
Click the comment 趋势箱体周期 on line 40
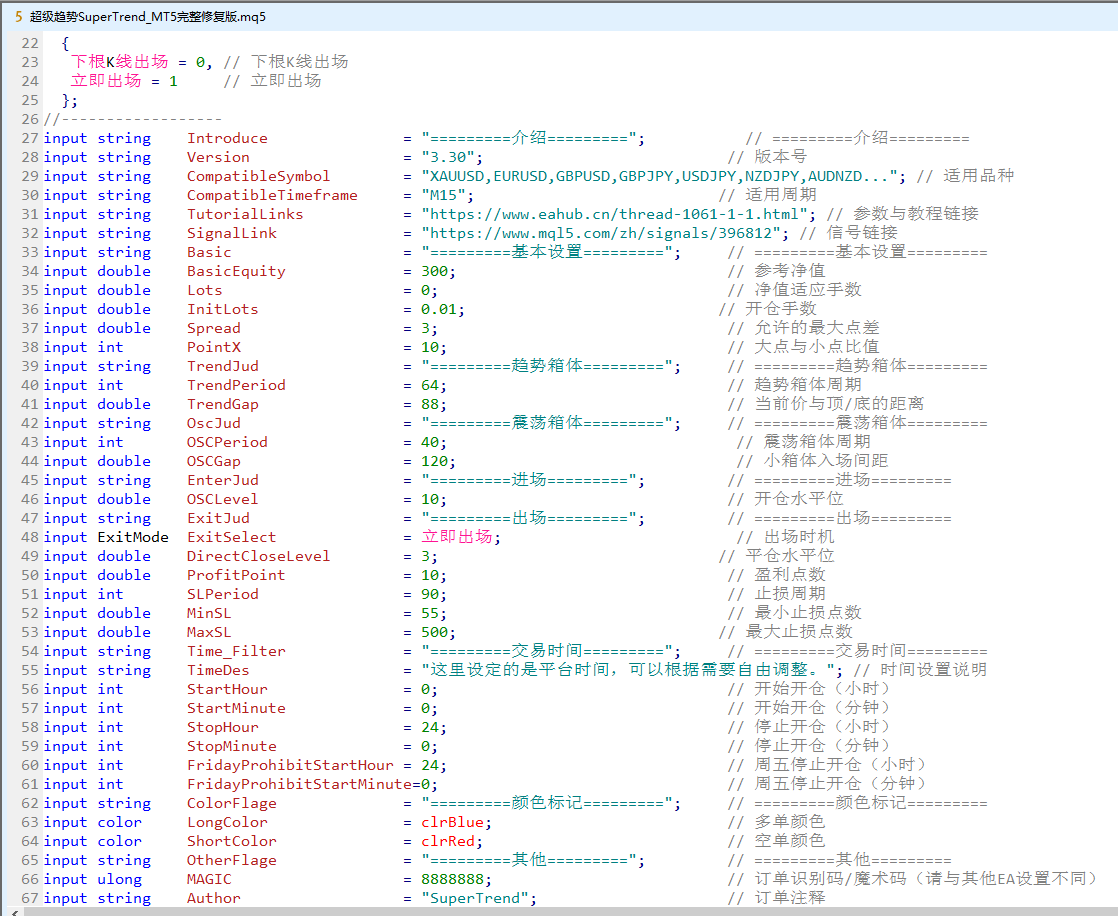click(x=808, y=385)
